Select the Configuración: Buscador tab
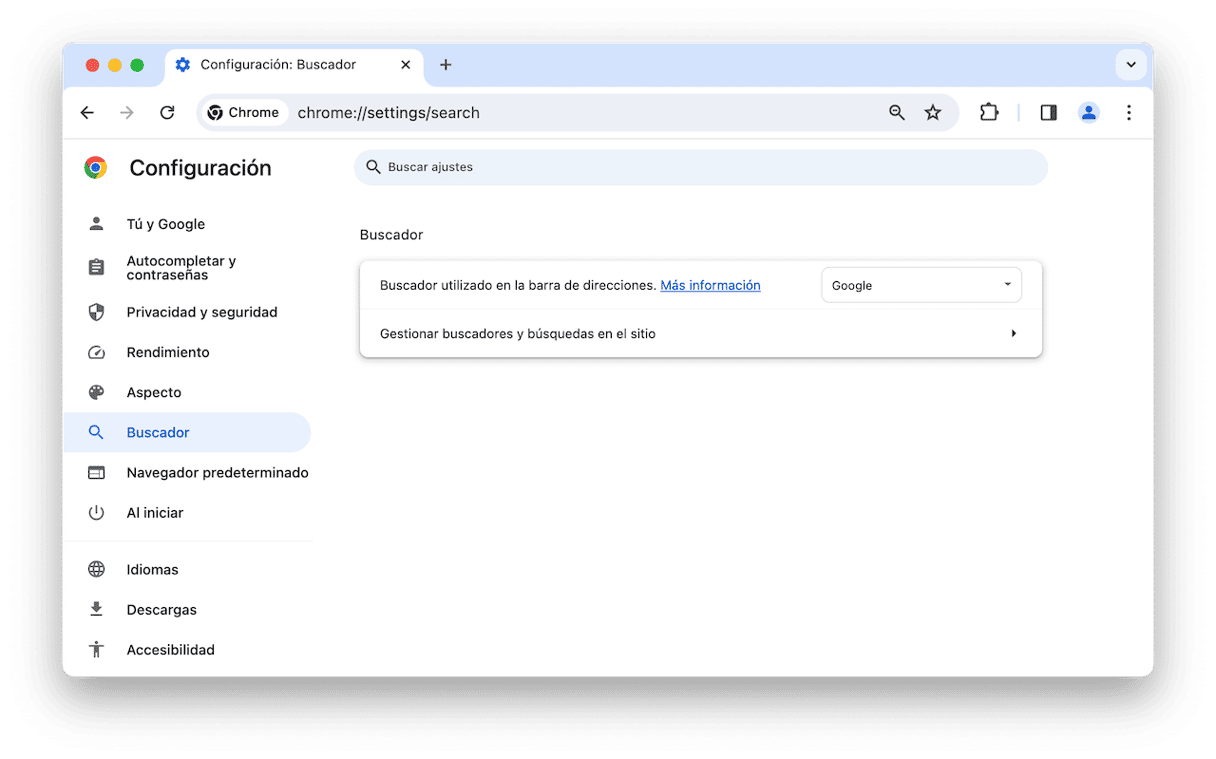The height and width of the screenshot is (759, 1216). (x=294, y=65)
